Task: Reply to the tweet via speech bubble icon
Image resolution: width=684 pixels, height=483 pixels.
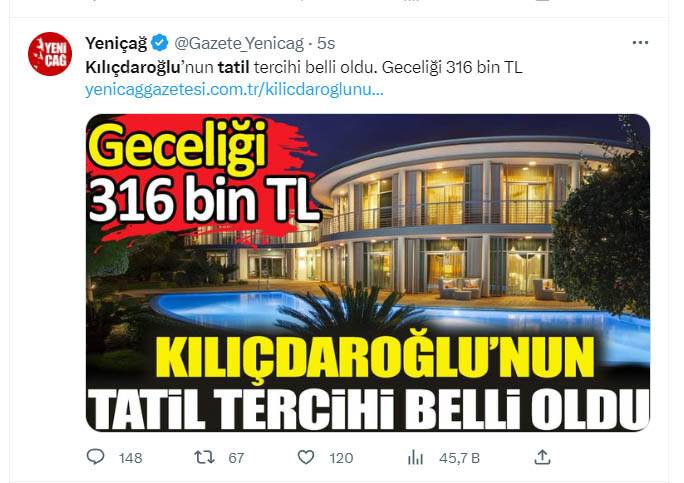Action: tap(96, 457)
